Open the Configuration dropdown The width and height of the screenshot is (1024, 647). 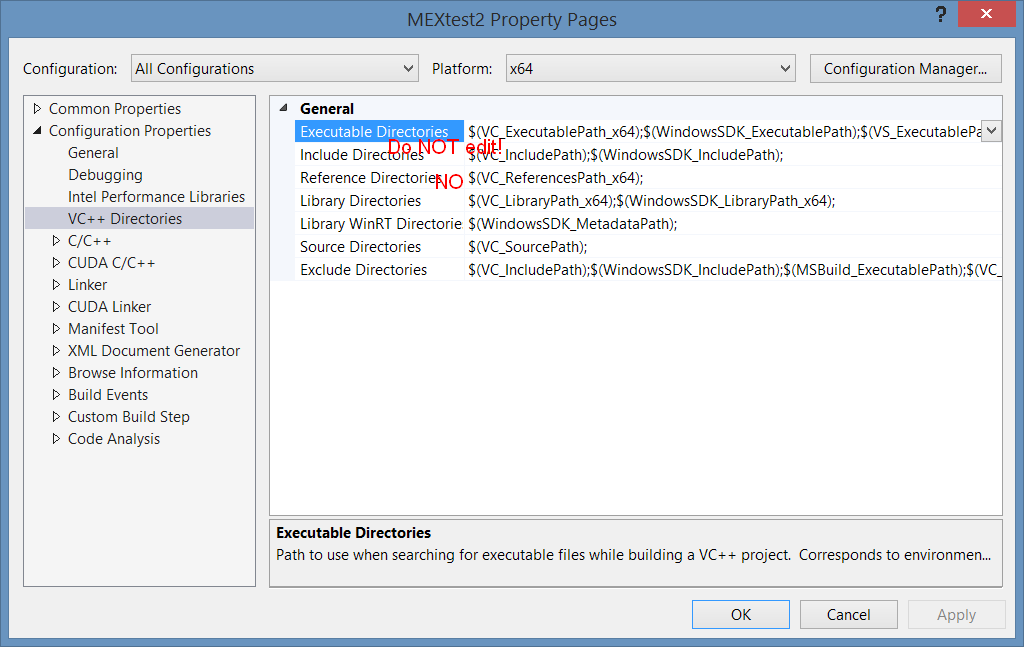pyautogui.click(x=274, y=69)
